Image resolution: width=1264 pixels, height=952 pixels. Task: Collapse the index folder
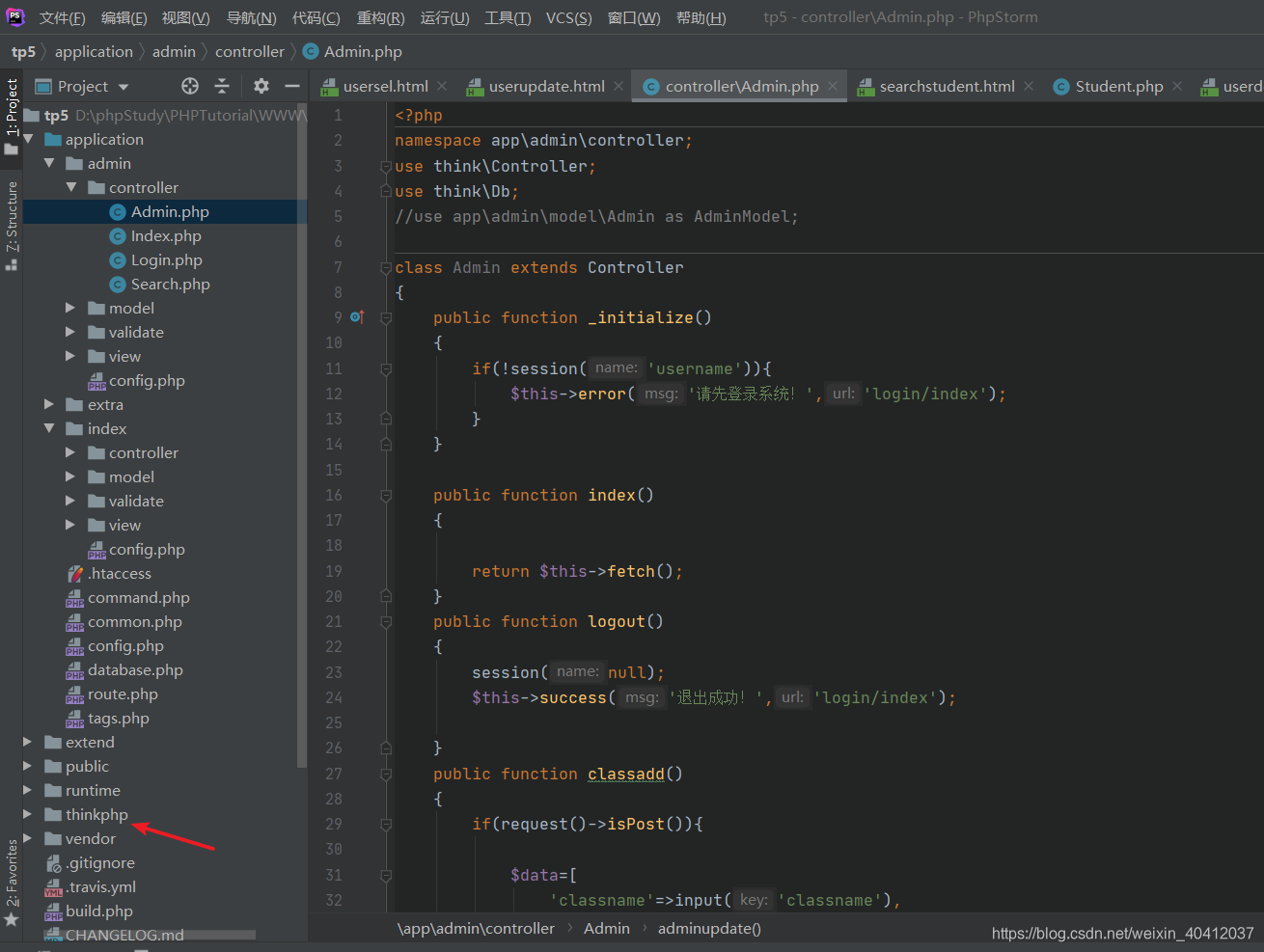point(49,428)
